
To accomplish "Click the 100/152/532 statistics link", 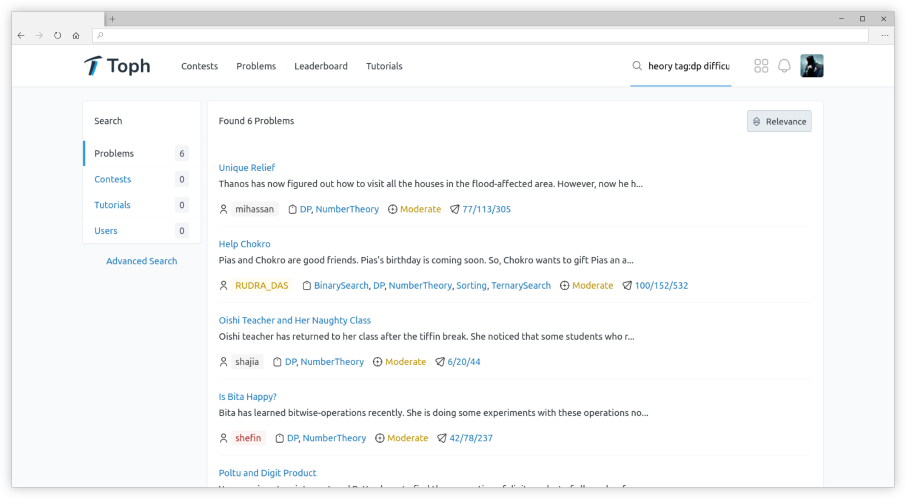I will click(661, 285).
